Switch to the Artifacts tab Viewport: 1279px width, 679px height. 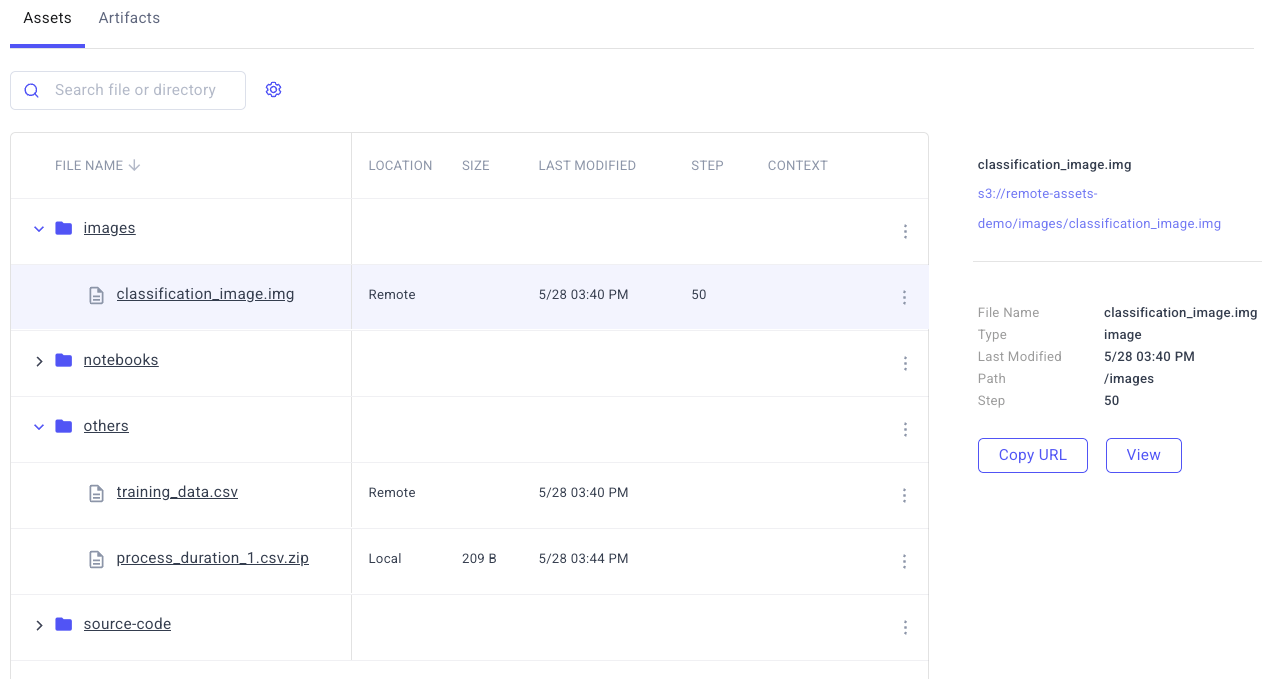click(129, 17)
